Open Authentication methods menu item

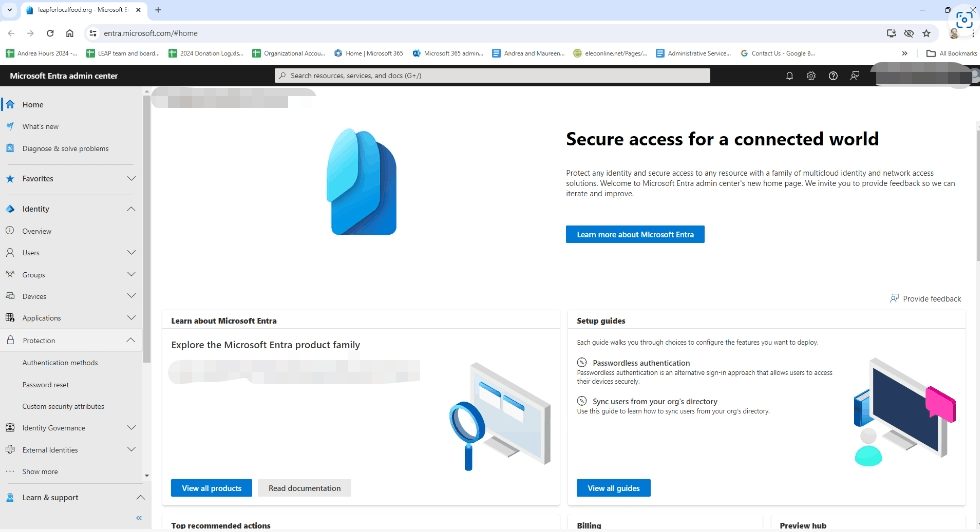click(x=60, y=363)
